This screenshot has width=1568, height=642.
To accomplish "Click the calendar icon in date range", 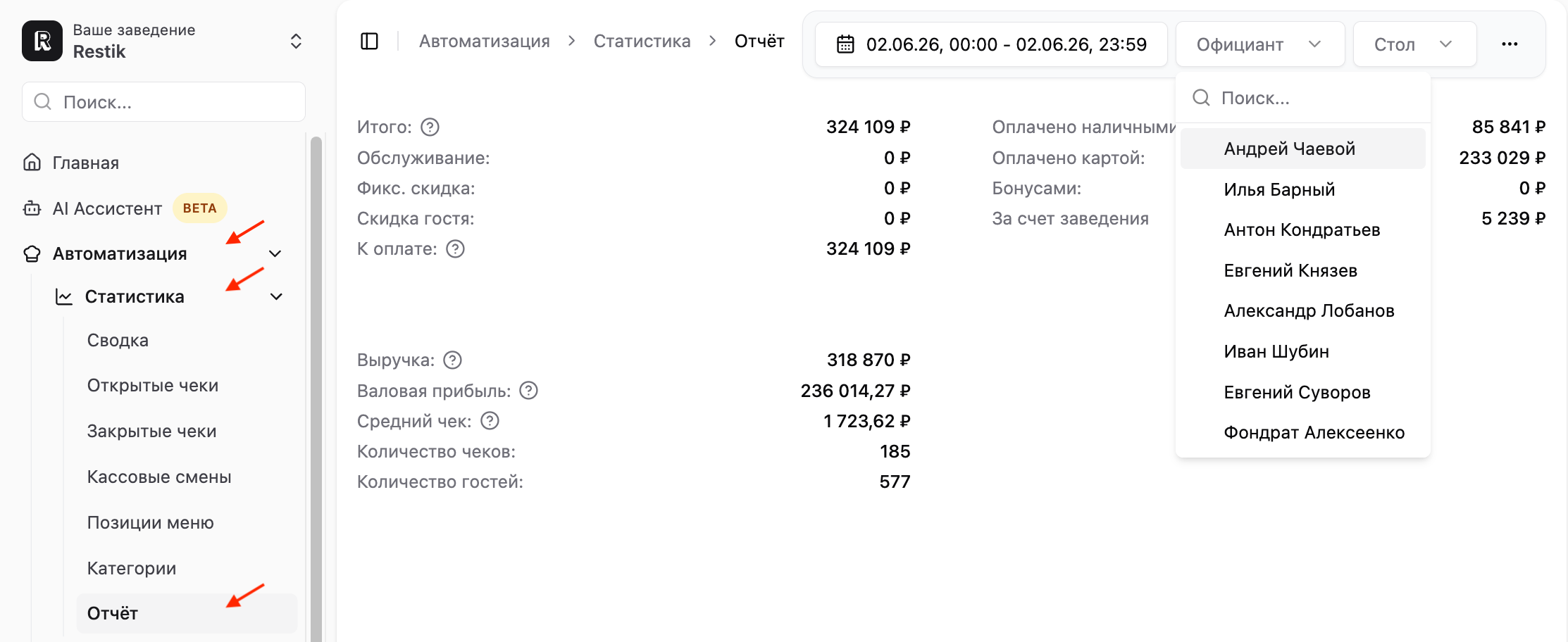I will [x=845, y=44].
